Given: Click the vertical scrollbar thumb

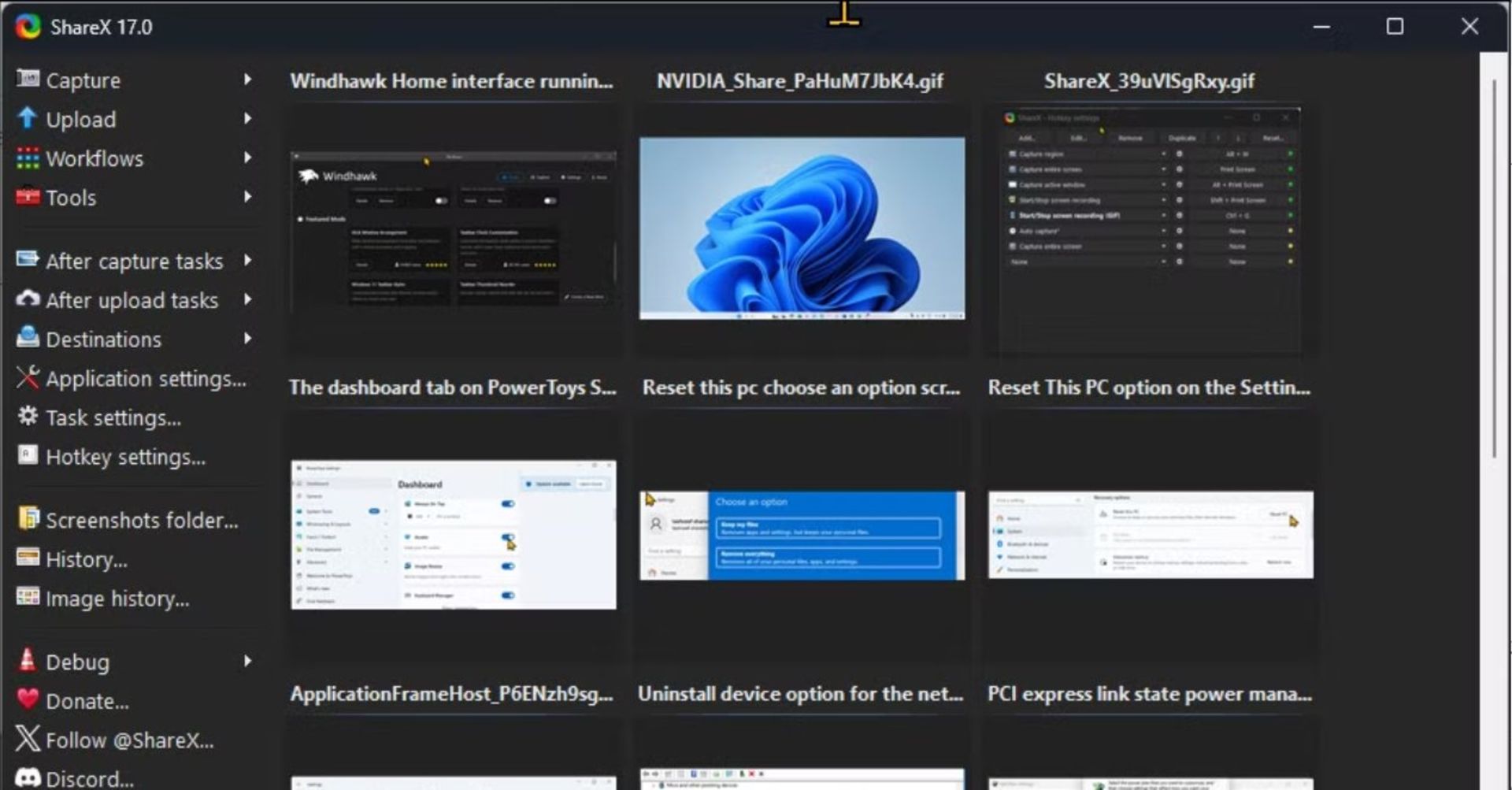Looking at the screenshot, I should 1493,269.
